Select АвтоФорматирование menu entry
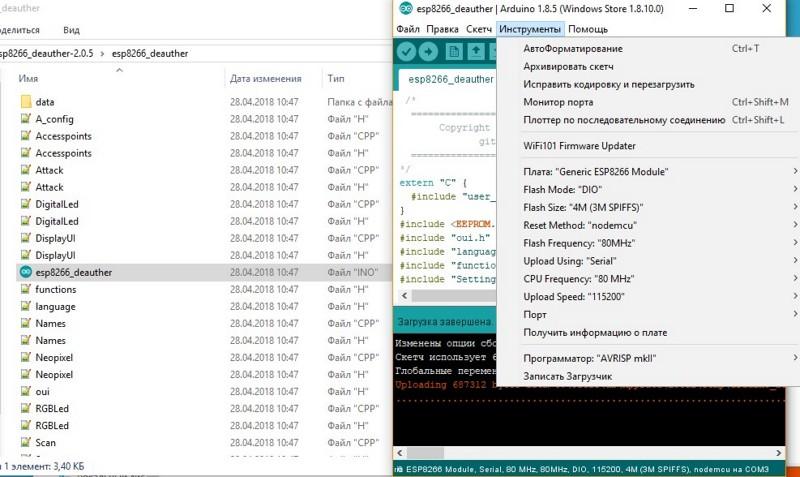Screen dimensions: 800x477 (x=573, y=48)
